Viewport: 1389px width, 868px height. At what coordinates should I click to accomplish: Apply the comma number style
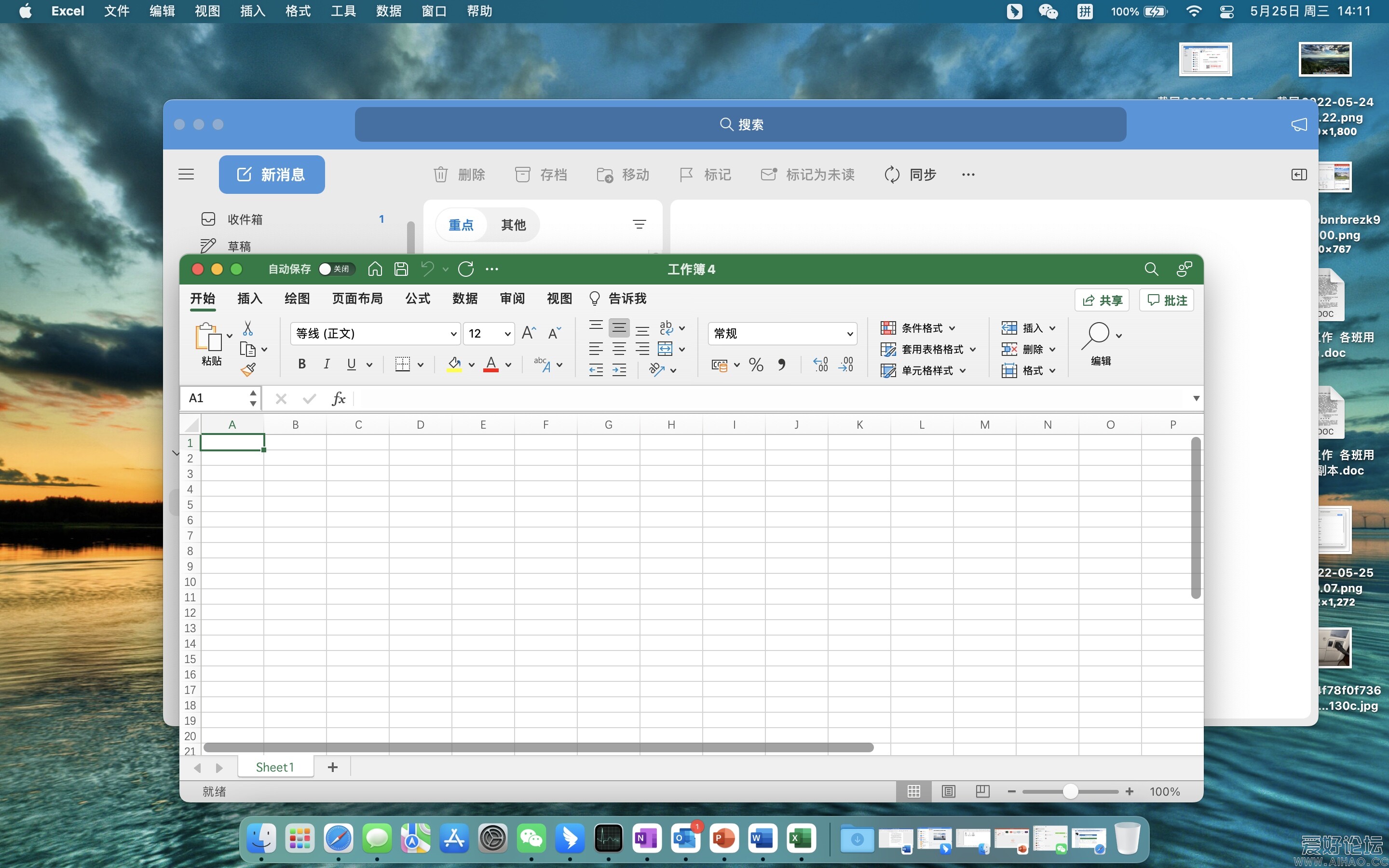click(x=782, y=365)
